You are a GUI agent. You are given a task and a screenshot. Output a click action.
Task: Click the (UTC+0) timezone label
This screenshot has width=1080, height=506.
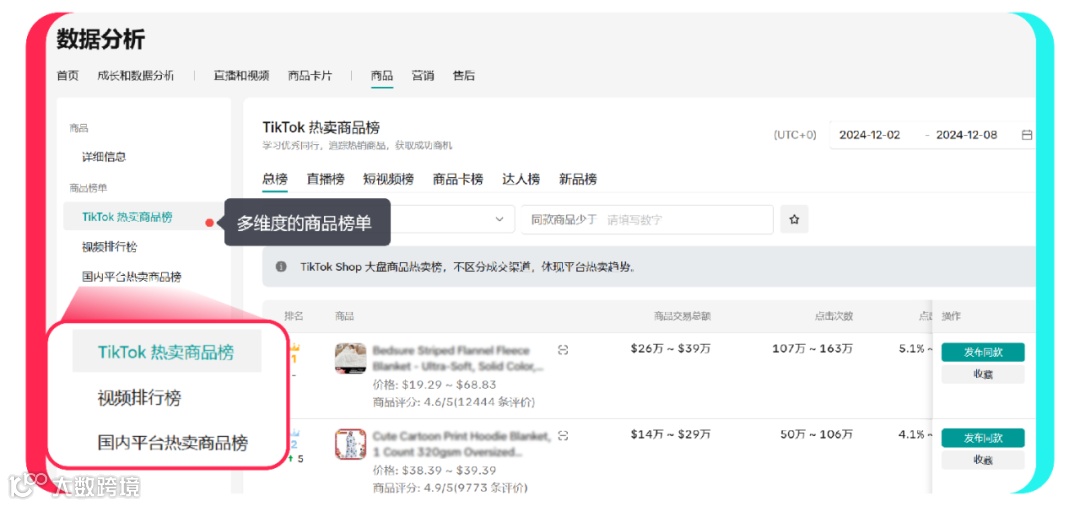pyautogui.click(x=795, y=135)
